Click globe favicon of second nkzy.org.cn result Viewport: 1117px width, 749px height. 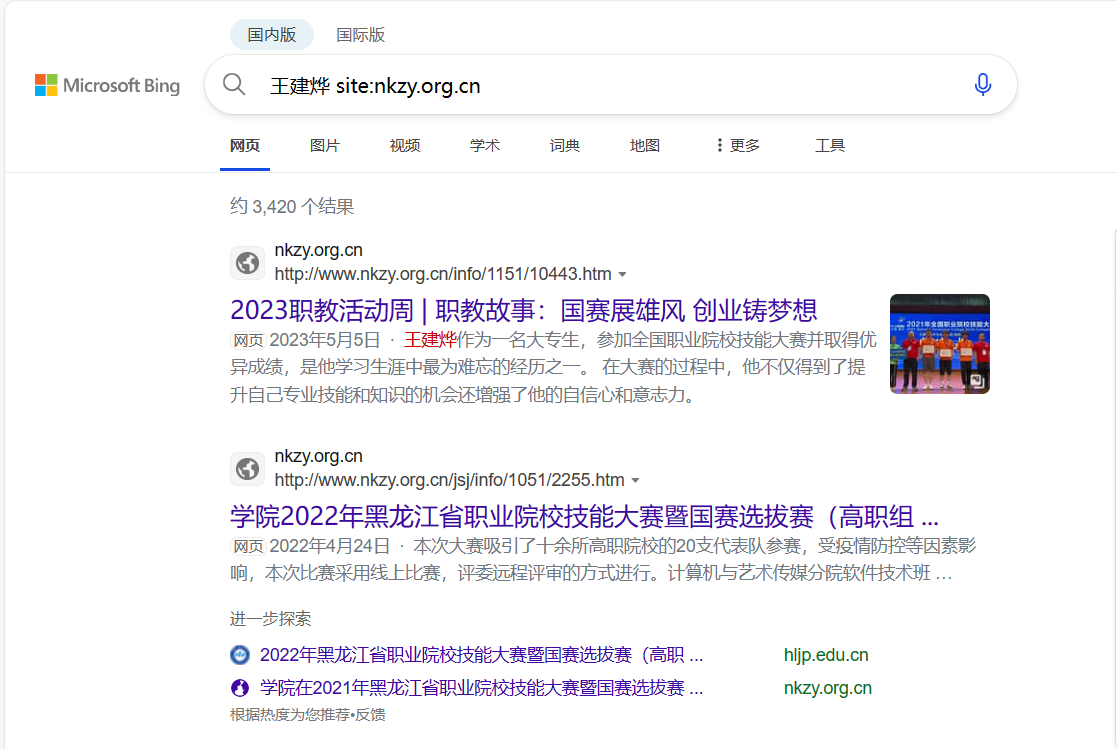tap(247, 469)
